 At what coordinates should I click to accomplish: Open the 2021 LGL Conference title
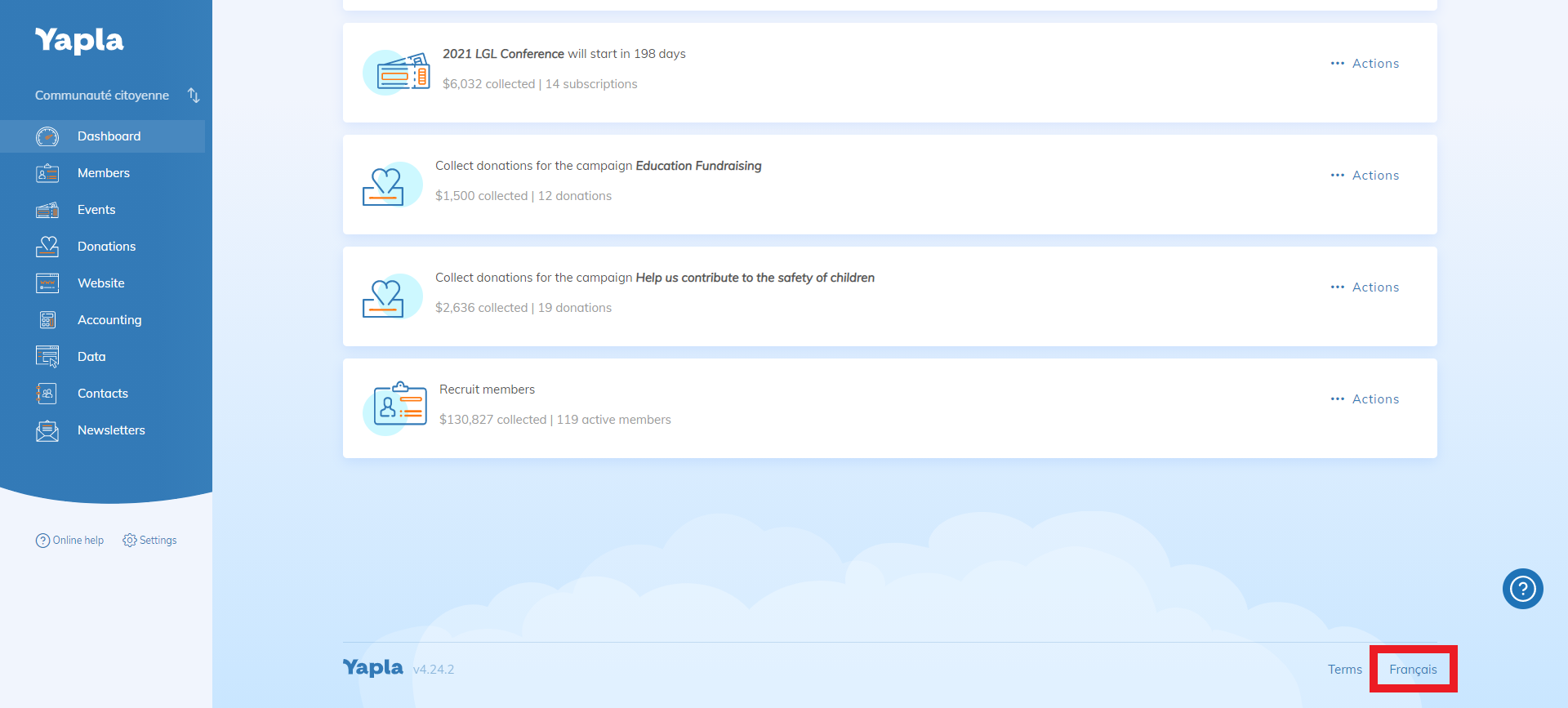[503, 54]
